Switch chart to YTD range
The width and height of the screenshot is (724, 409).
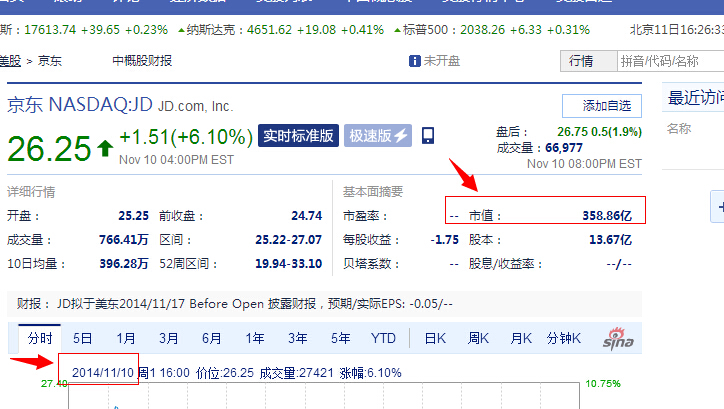tap(383, 339)
